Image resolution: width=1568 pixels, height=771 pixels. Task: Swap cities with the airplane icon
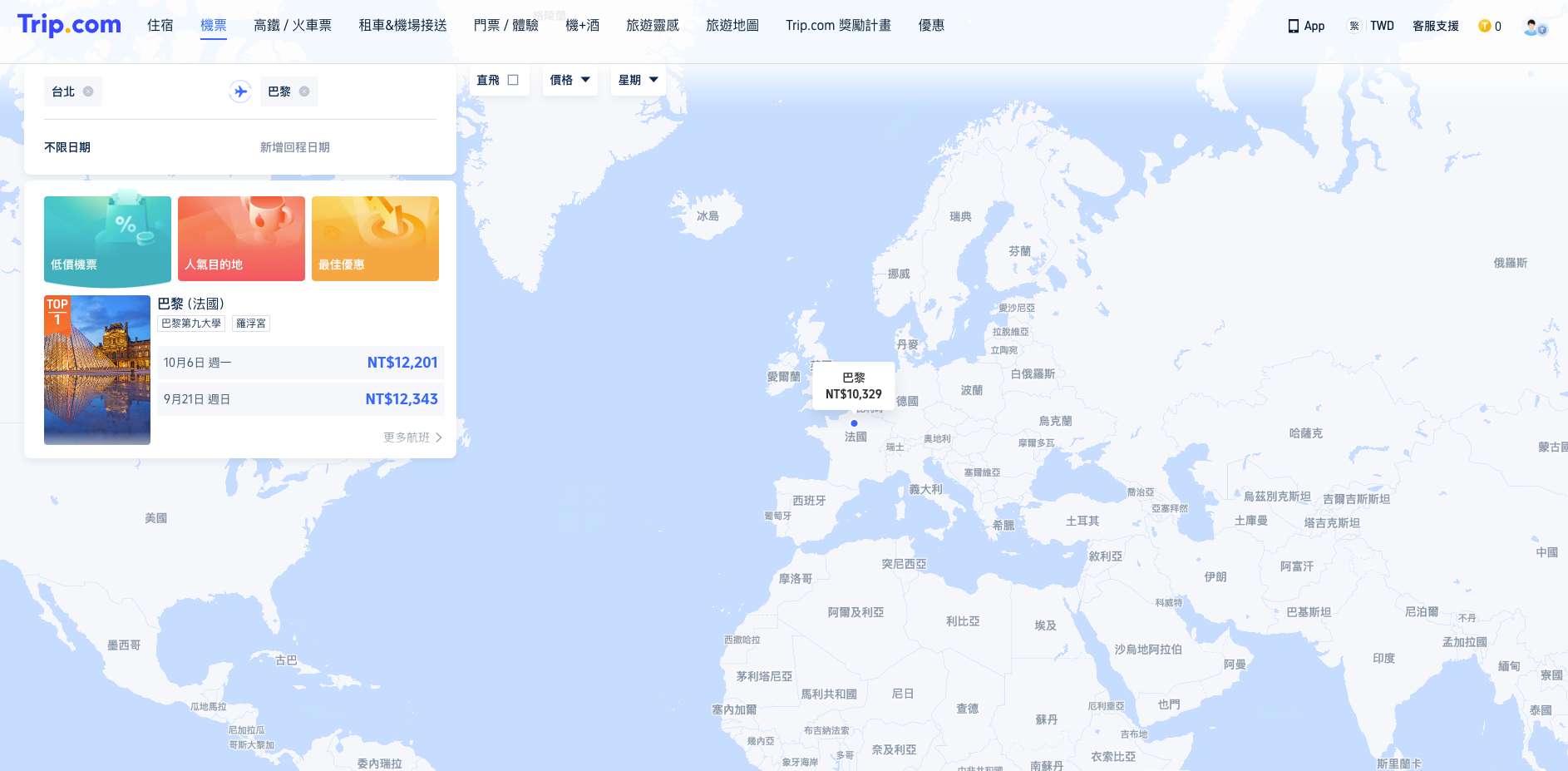[240, 91]
